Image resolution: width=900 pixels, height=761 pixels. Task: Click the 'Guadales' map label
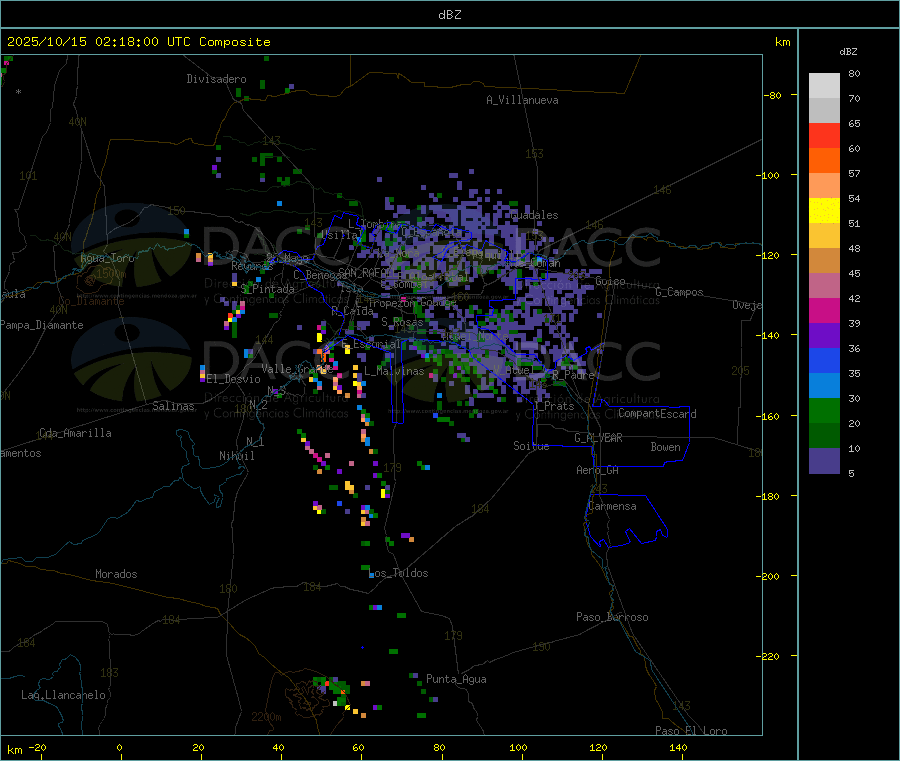[x=534, y=215]
